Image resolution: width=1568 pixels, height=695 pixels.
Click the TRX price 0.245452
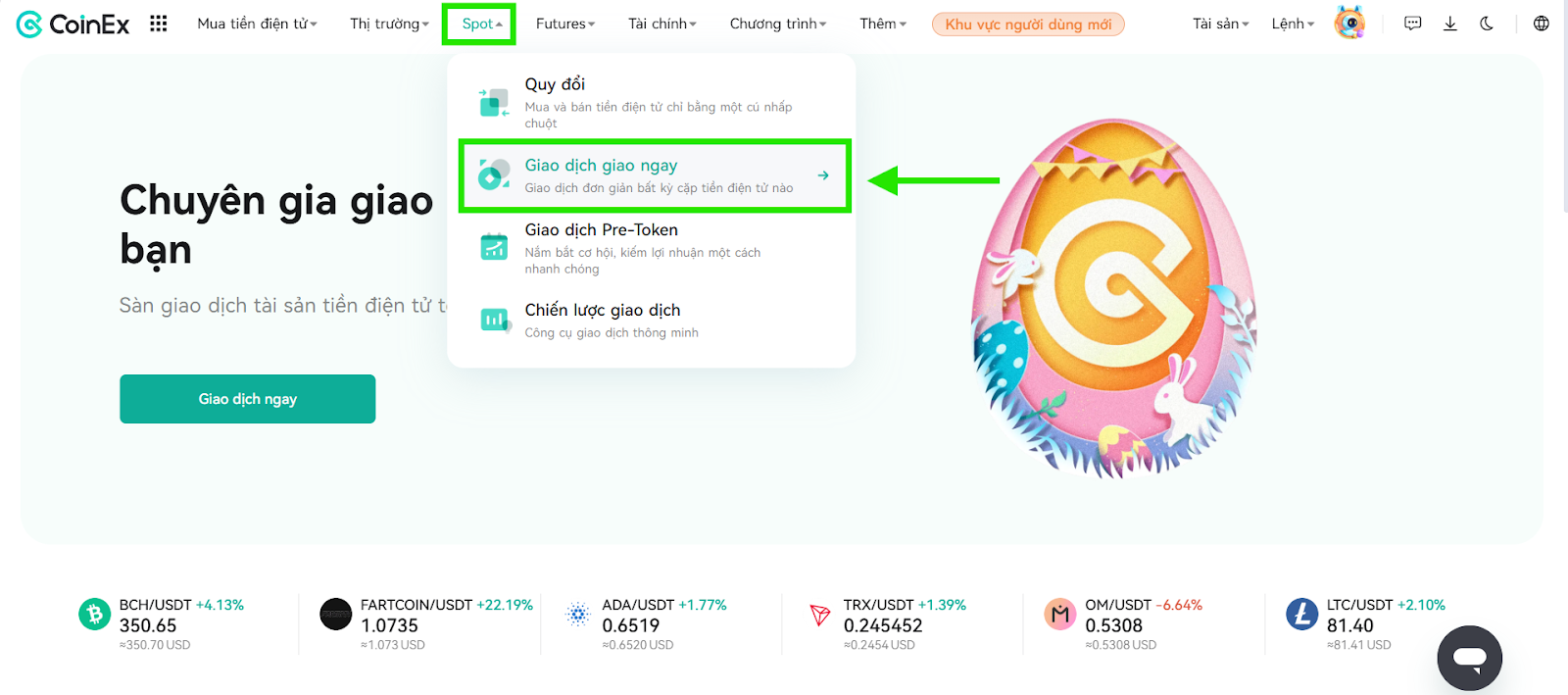pos(883,625)
